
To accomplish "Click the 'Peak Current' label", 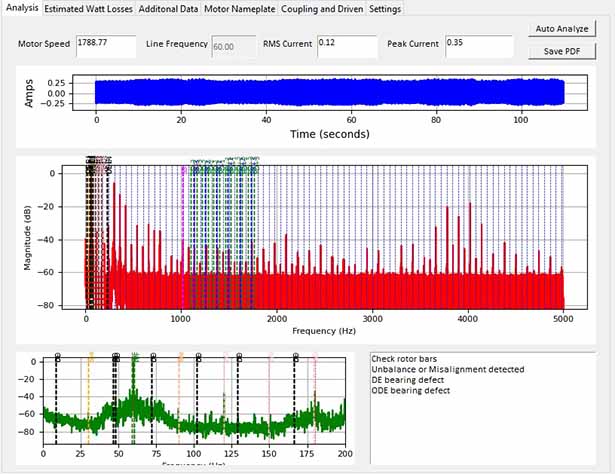I will [413, 44].
